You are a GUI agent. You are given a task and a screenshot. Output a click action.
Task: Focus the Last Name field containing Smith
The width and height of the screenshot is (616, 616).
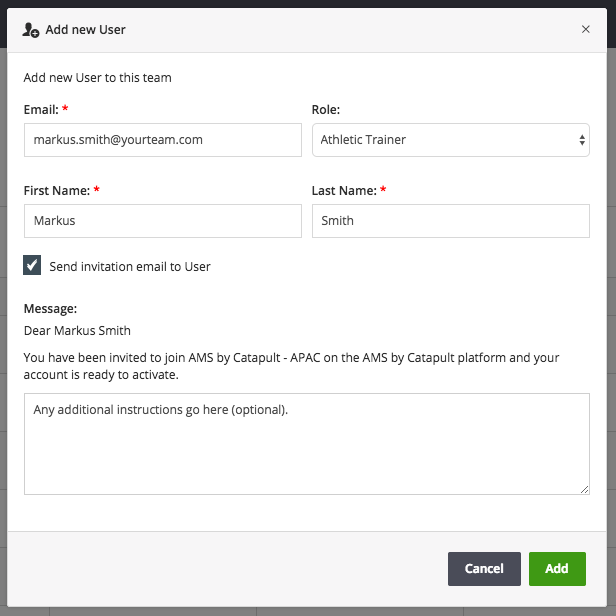click(x=451, y=221)
